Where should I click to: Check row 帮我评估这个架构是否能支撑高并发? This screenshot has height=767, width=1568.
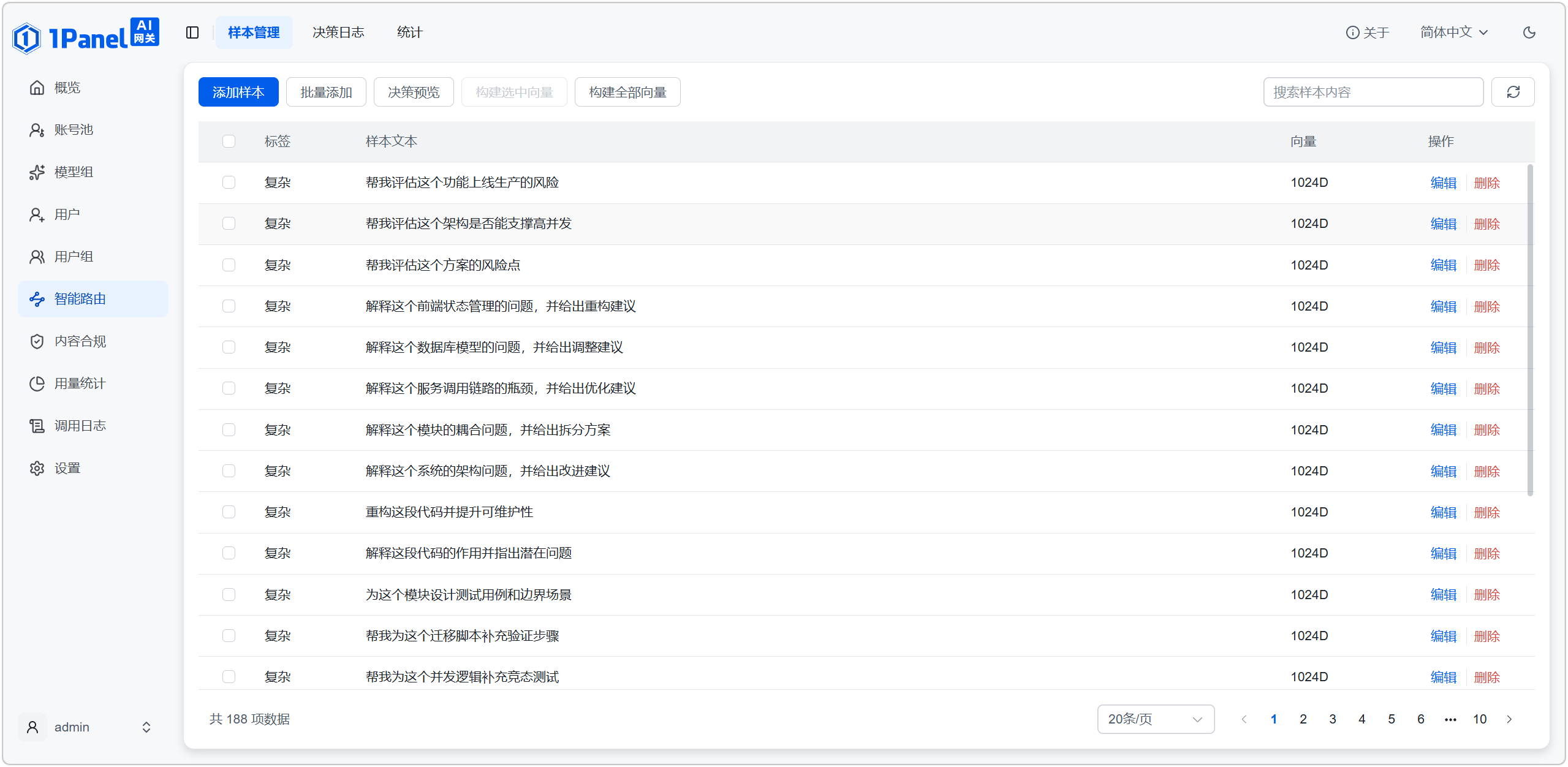(x=229, y=224)
